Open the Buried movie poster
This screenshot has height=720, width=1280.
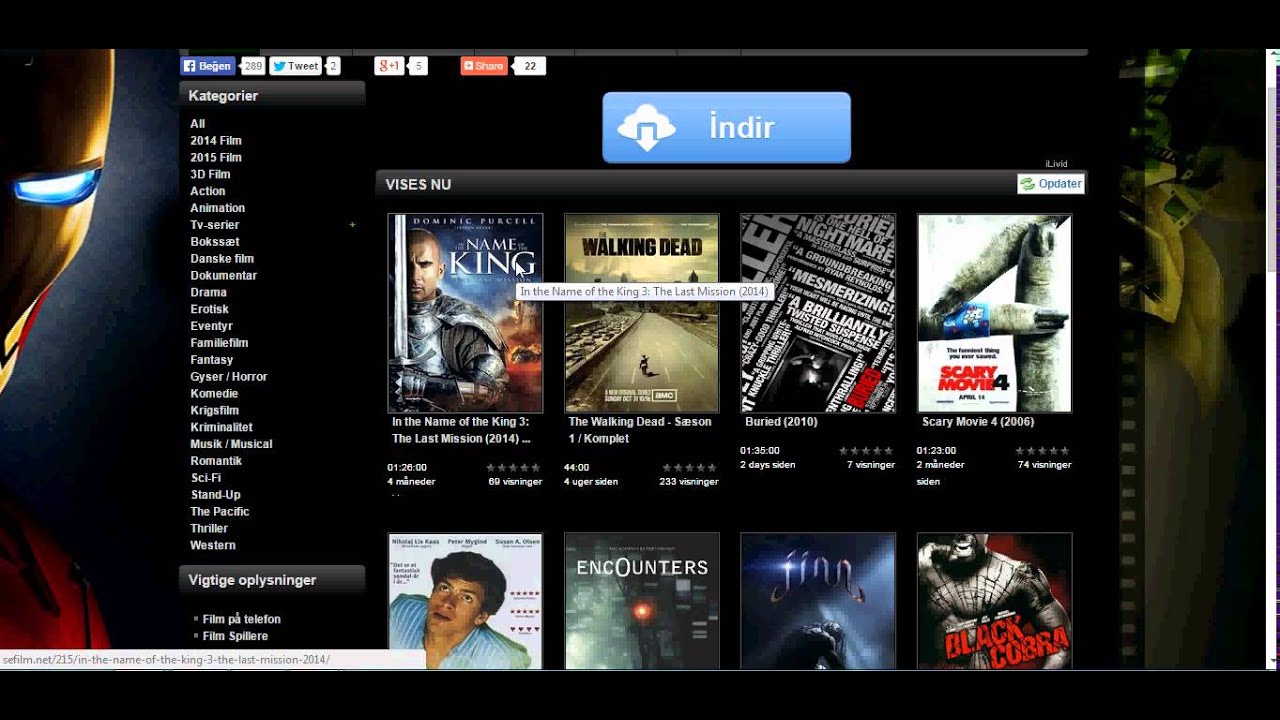point(818,313)
